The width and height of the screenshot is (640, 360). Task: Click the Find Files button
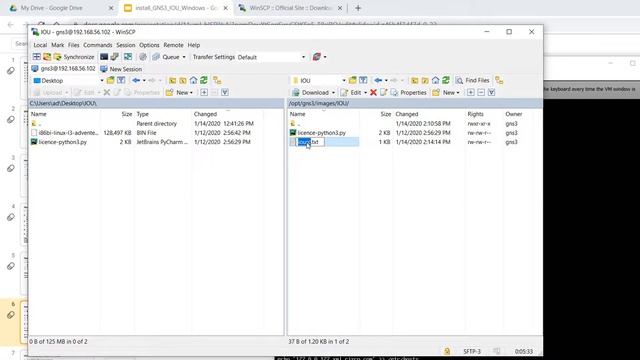tap(472, 80)
